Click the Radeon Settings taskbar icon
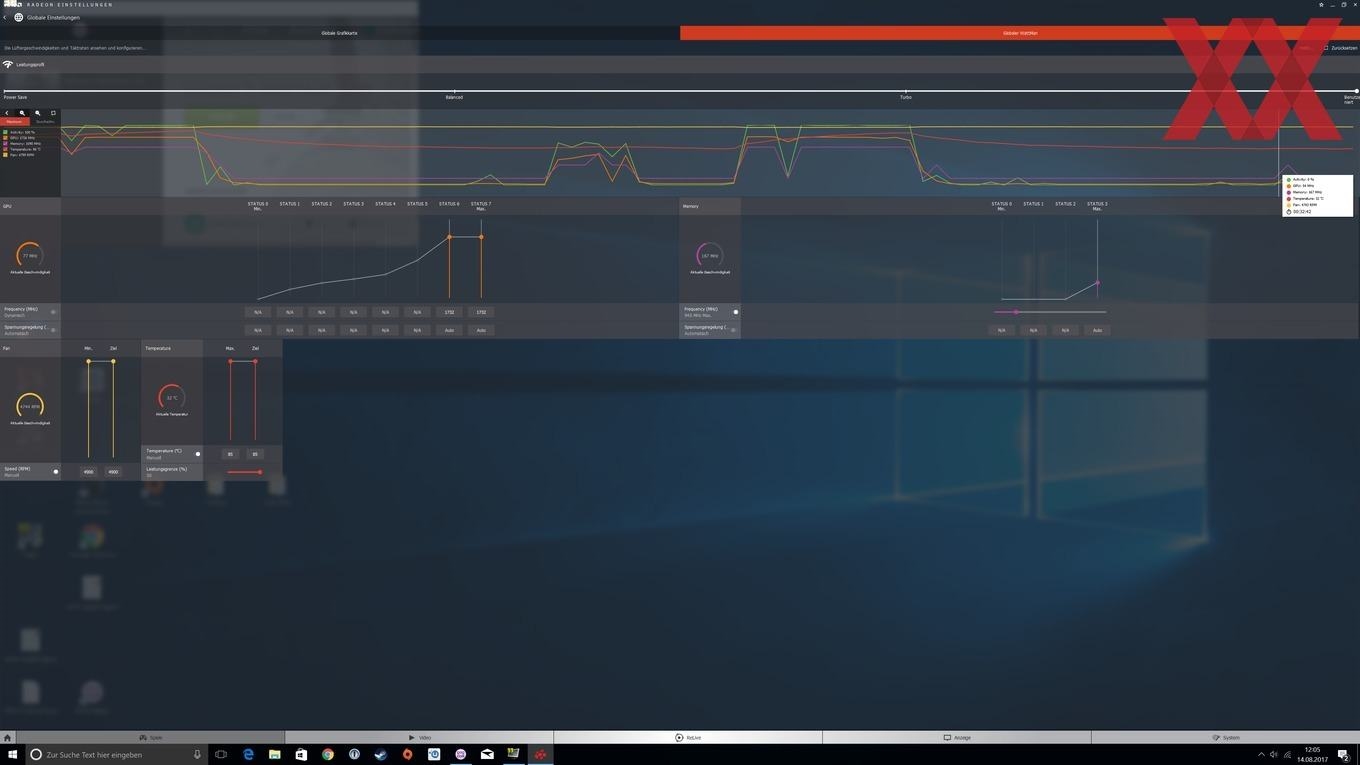This screenshot has height=765, width=1360. click(x=540, y=755)
